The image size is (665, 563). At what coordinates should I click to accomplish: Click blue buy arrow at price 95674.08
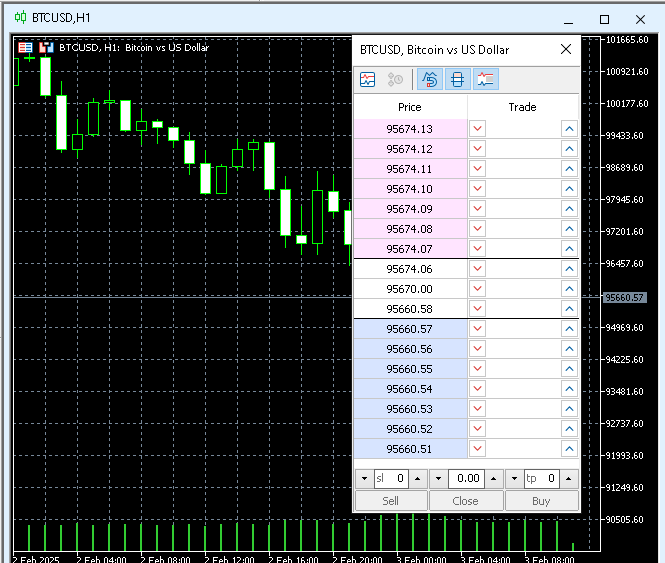point(569,229)
